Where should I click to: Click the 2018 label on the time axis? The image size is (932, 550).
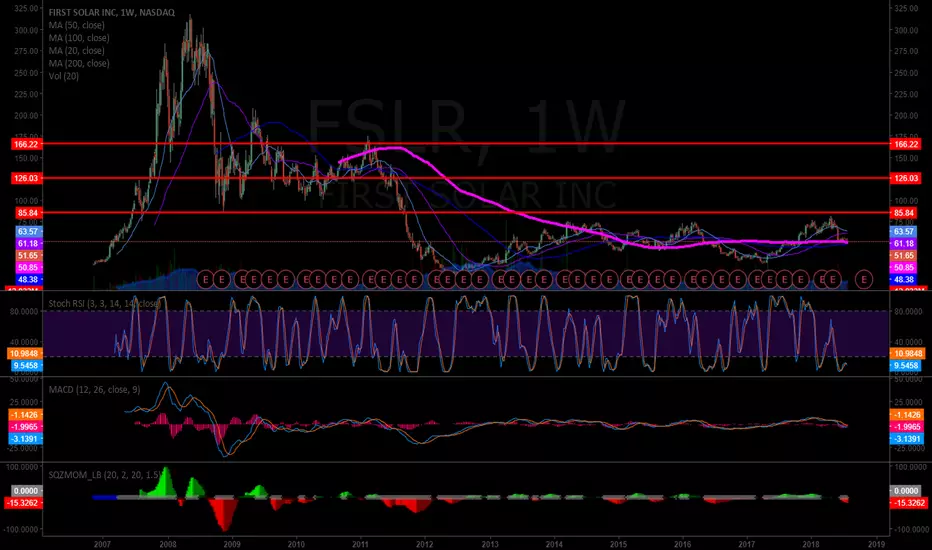(x=811, y=543)
